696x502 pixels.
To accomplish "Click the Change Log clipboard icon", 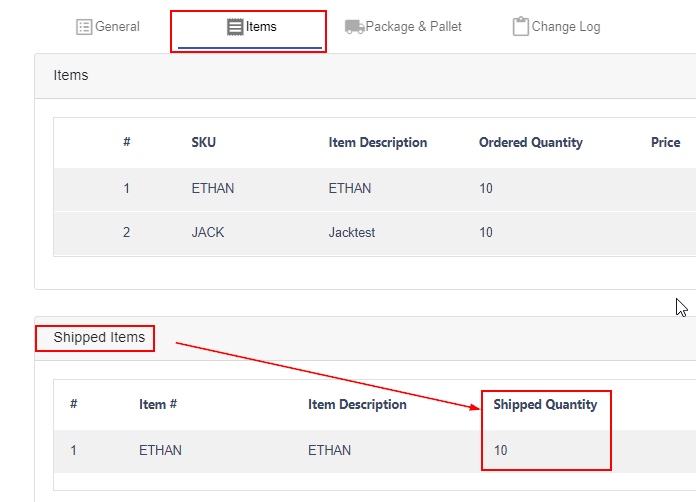I will click(521, 26).
